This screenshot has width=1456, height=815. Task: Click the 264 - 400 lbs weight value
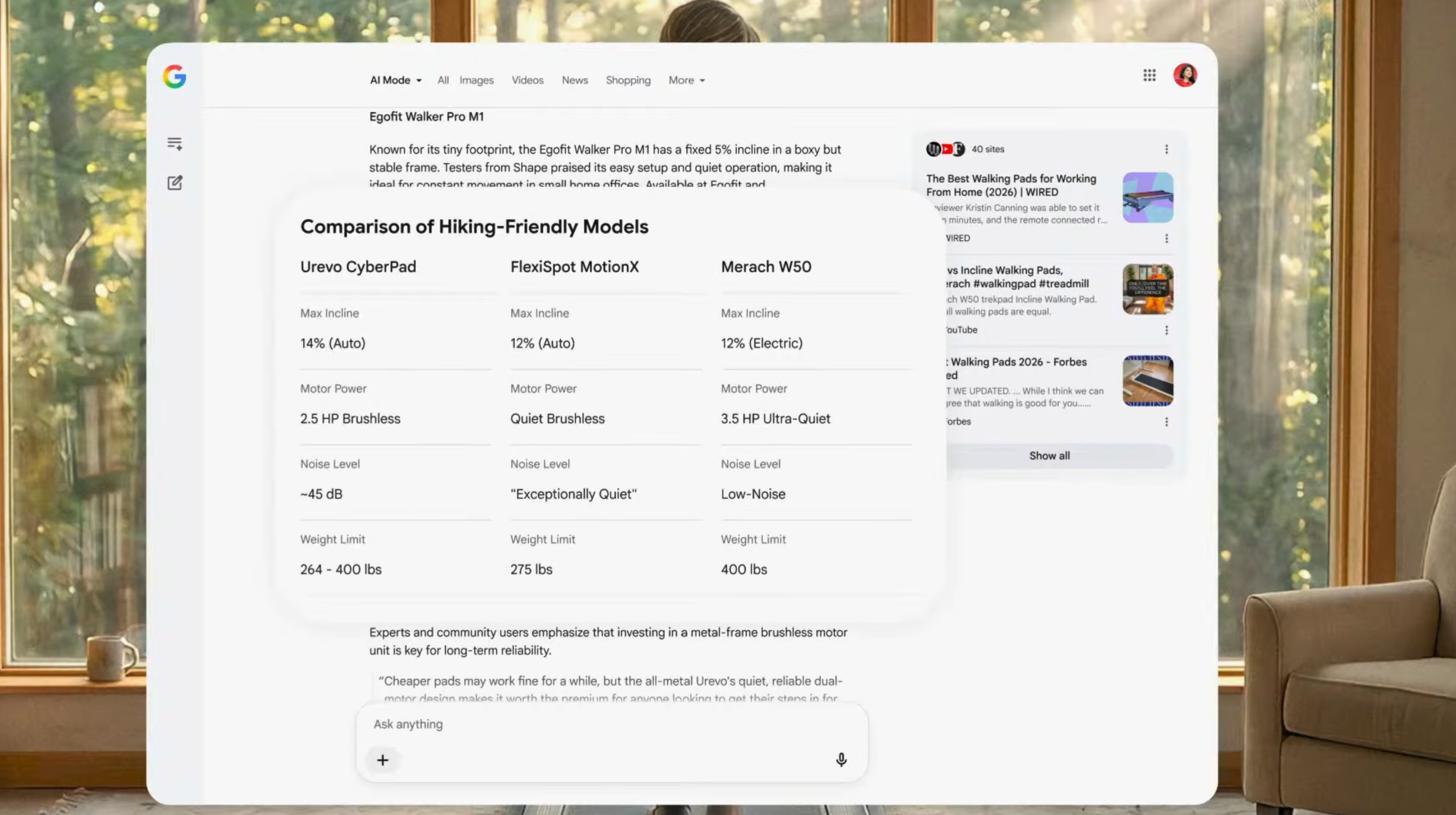click(x=341, y=569)
